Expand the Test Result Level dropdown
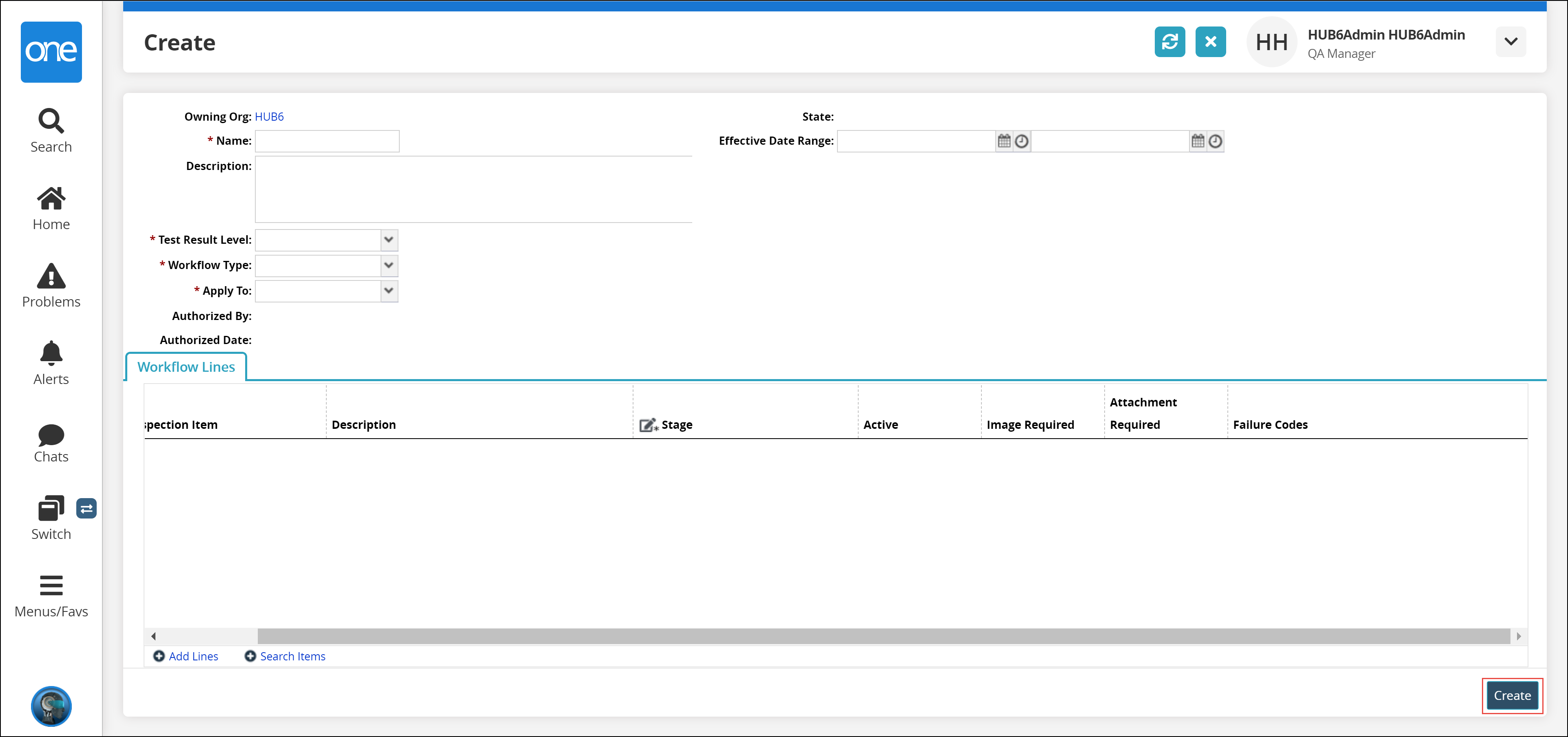 388,240
